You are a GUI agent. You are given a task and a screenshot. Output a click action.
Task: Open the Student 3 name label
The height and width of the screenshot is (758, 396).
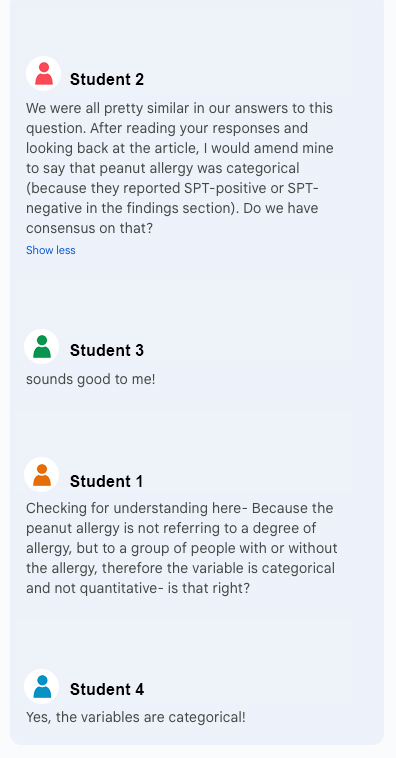(107, 350)
